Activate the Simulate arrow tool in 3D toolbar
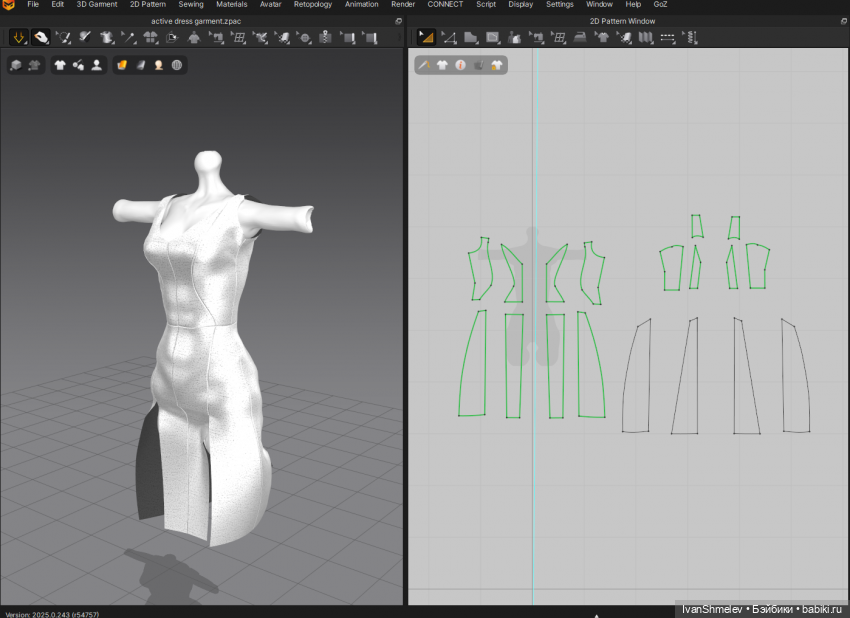 pyautogui.click(x=19, y=37)
